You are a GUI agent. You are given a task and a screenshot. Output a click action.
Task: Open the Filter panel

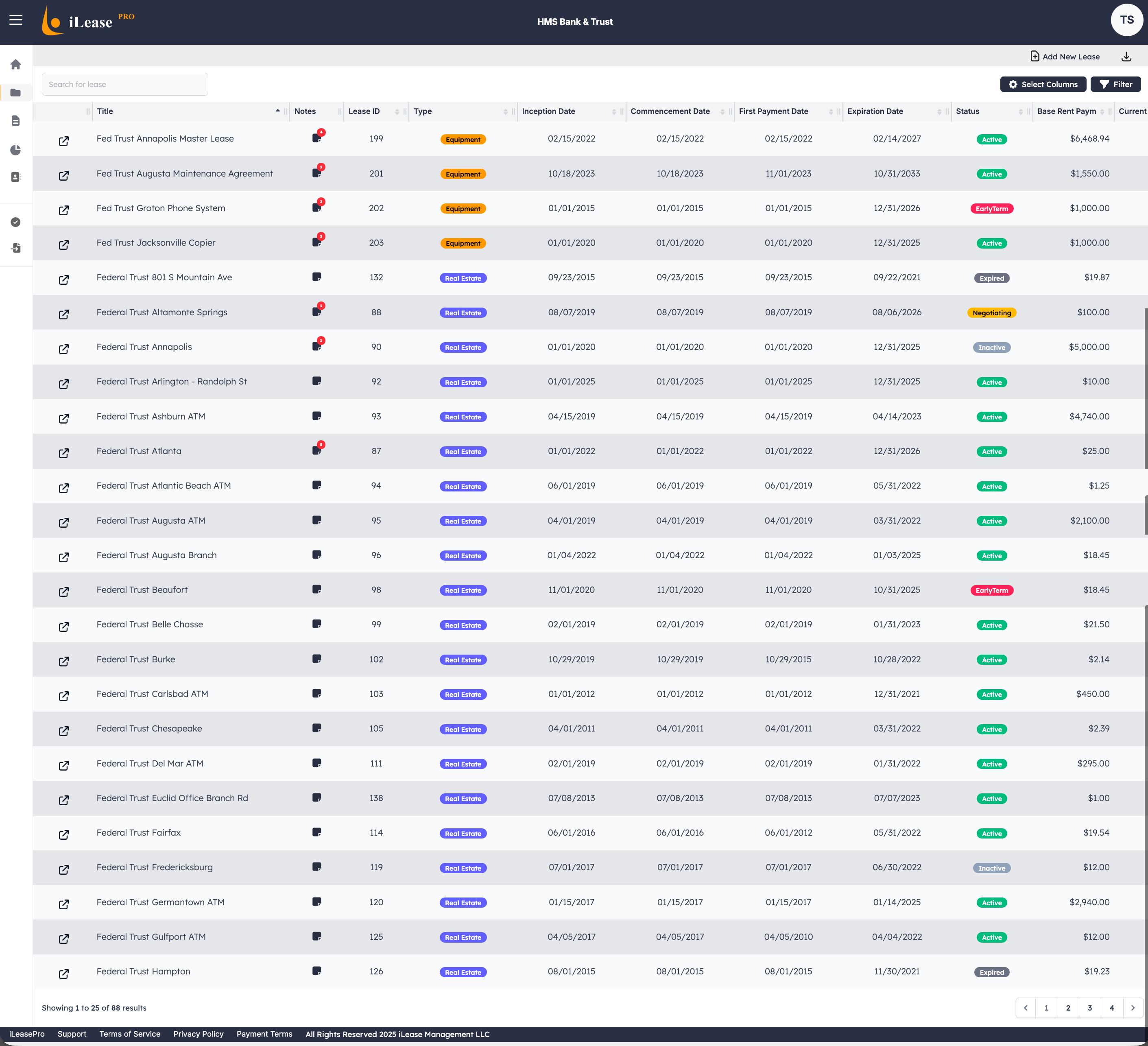(x=1115, y=84)
